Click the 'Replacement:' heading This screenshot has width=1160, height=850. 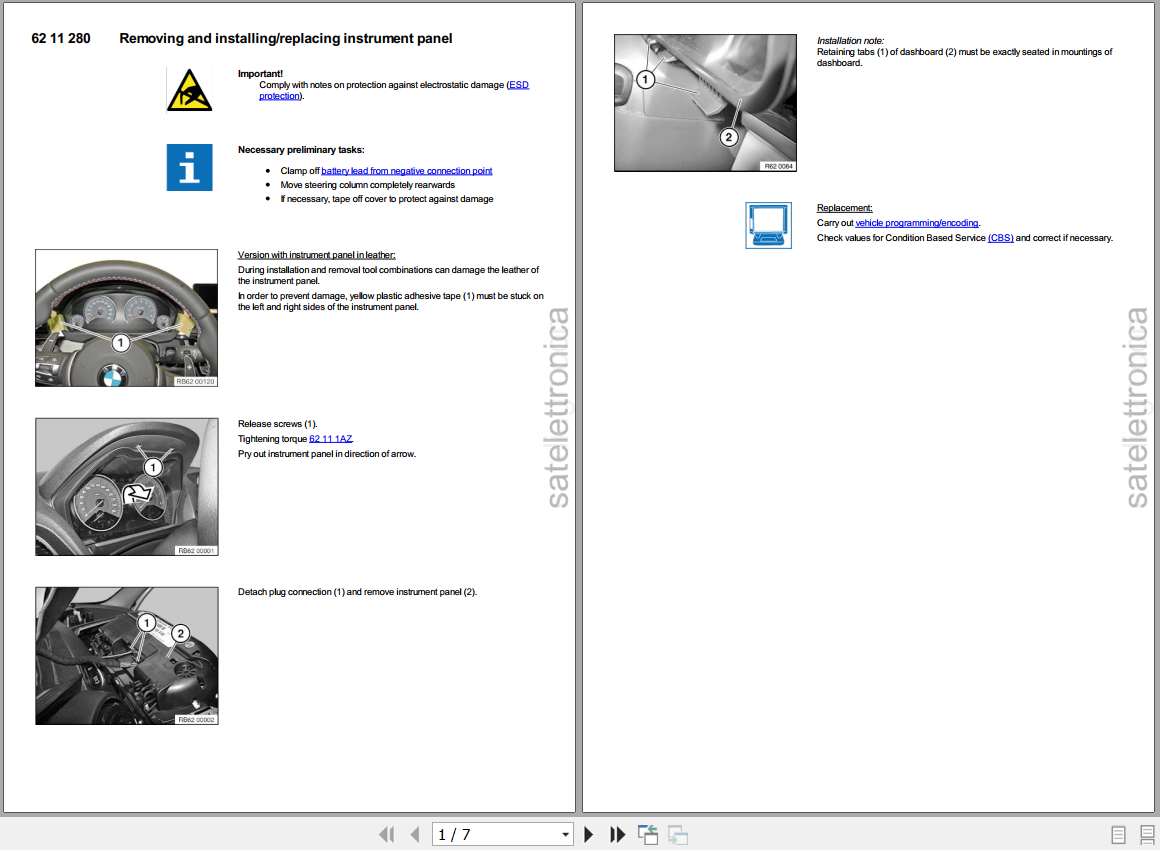[845, 208]
